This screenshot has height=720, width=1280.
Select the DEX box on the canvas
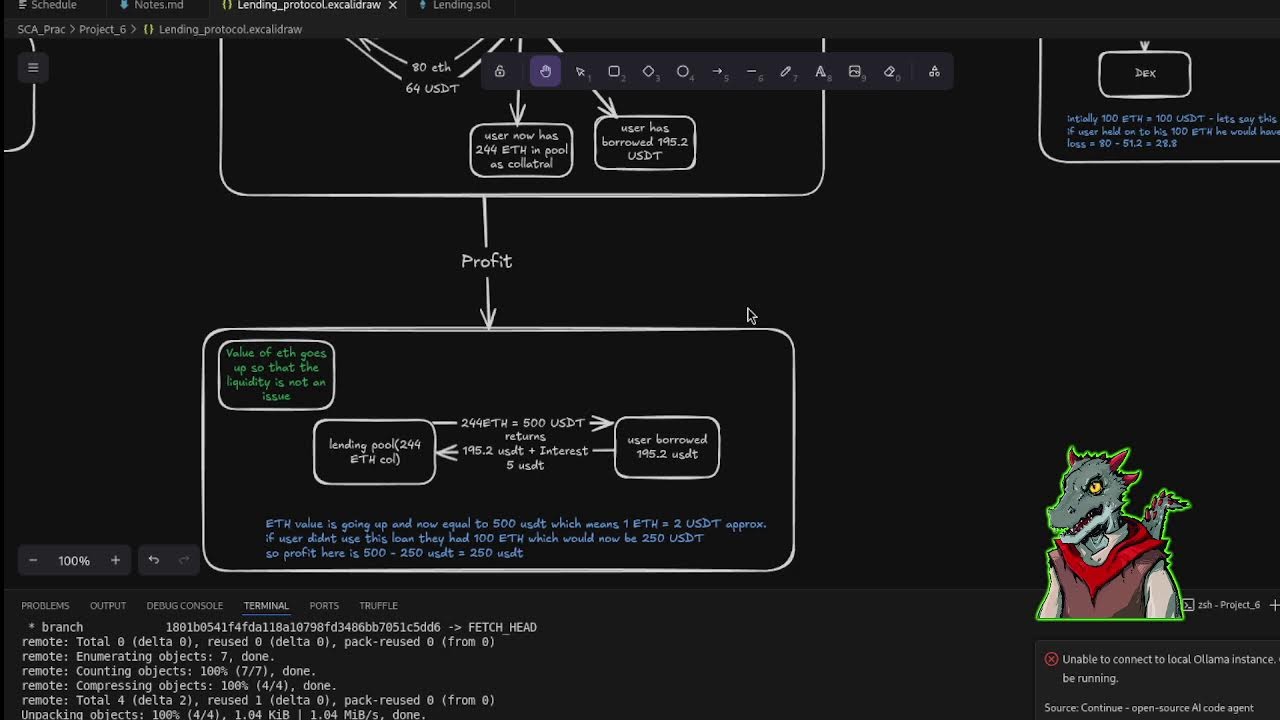point(1145,74)
